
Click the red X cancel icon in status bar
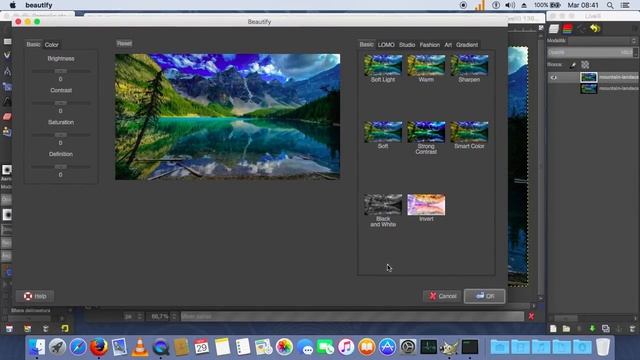531,316
